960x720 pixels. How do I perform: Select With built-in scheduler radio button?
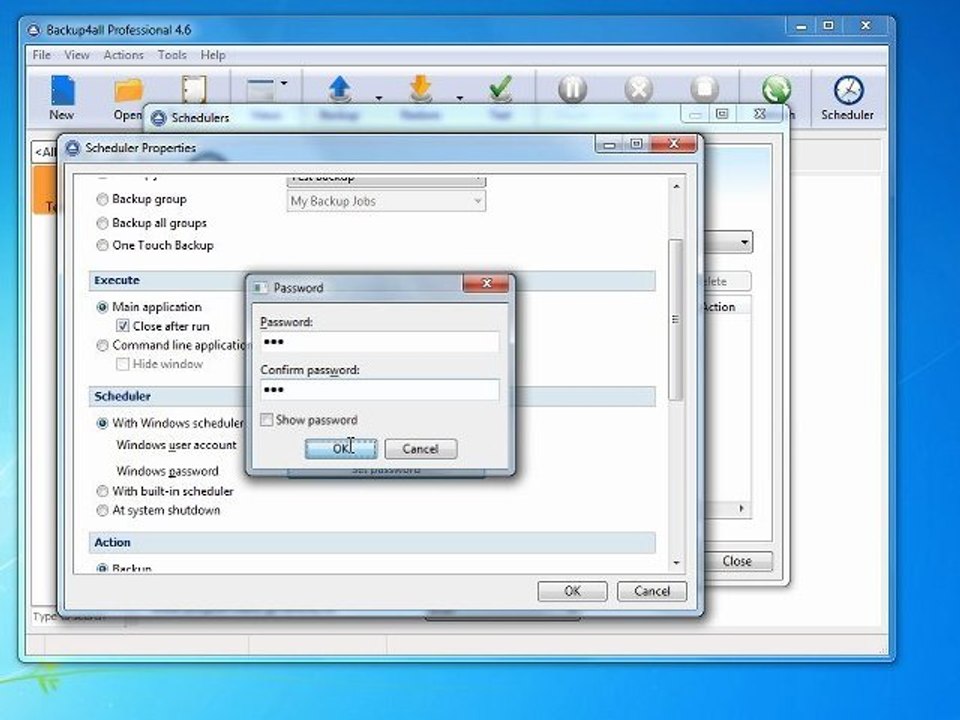click(x=102, y=491)
